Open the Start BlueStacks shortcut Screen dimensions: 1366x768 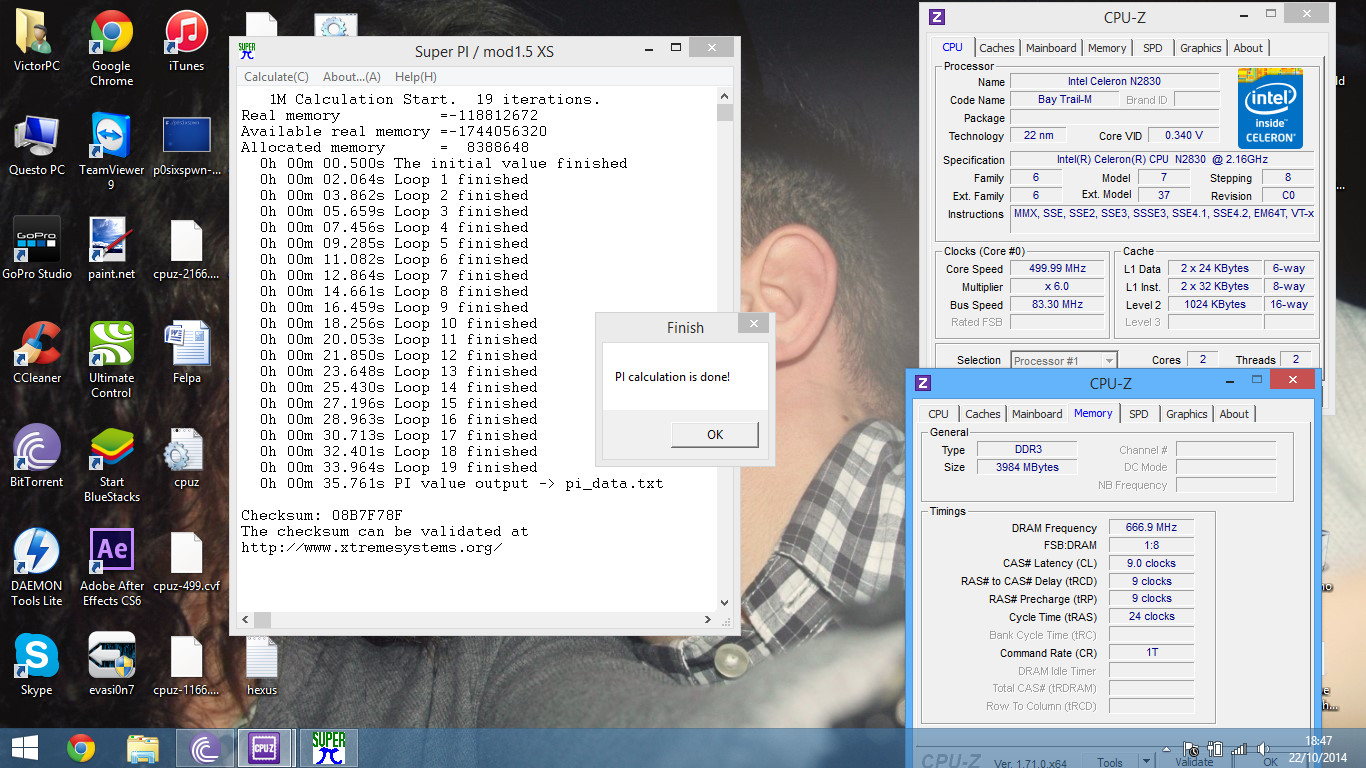coord(111,464)
